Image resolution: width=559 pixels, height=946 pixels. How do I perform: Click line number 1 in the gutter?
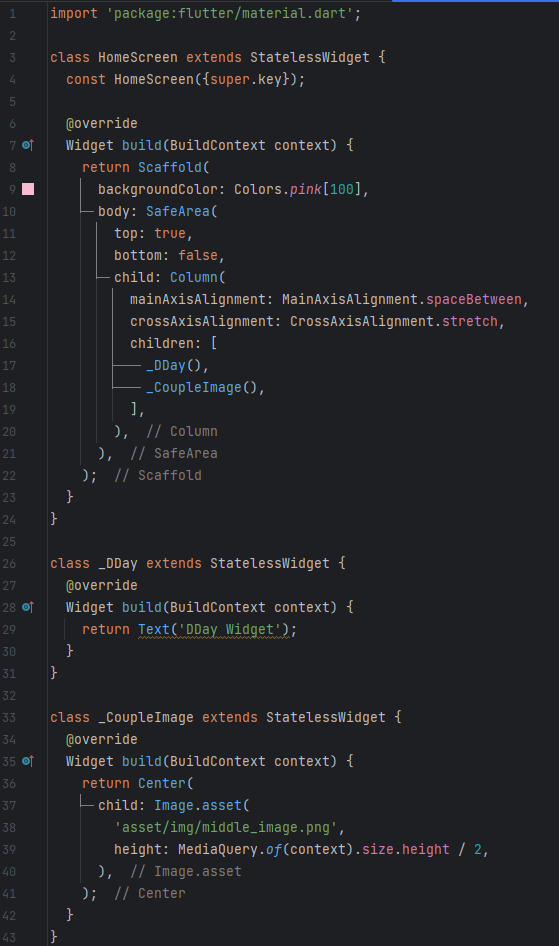(x=12, y=13)
